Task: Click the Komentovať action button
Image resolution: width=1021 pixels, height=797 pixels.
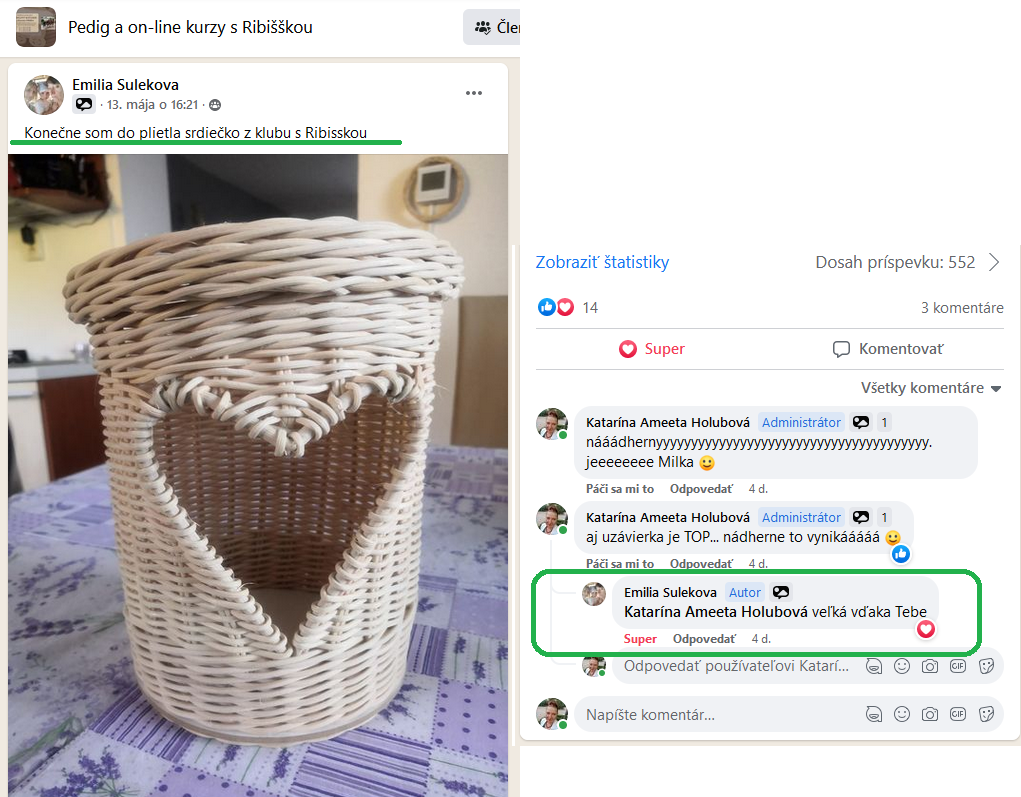Action: point(887,349)
